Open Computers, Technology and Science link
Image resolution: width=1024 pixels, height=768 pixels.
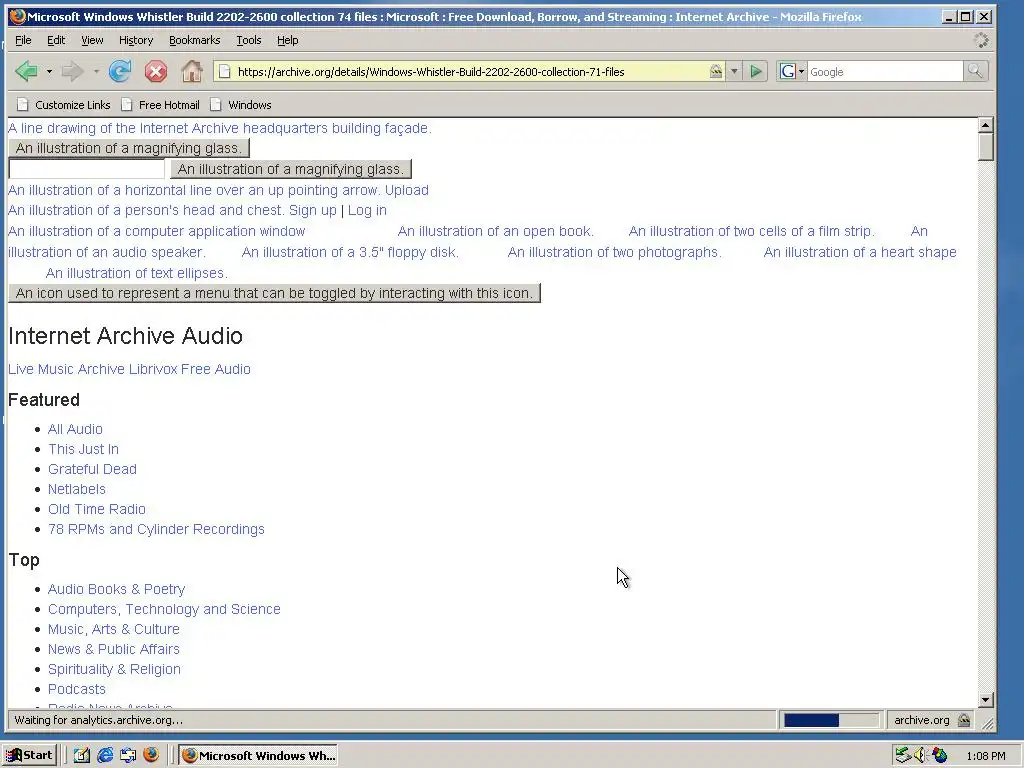tap(164, 609)
